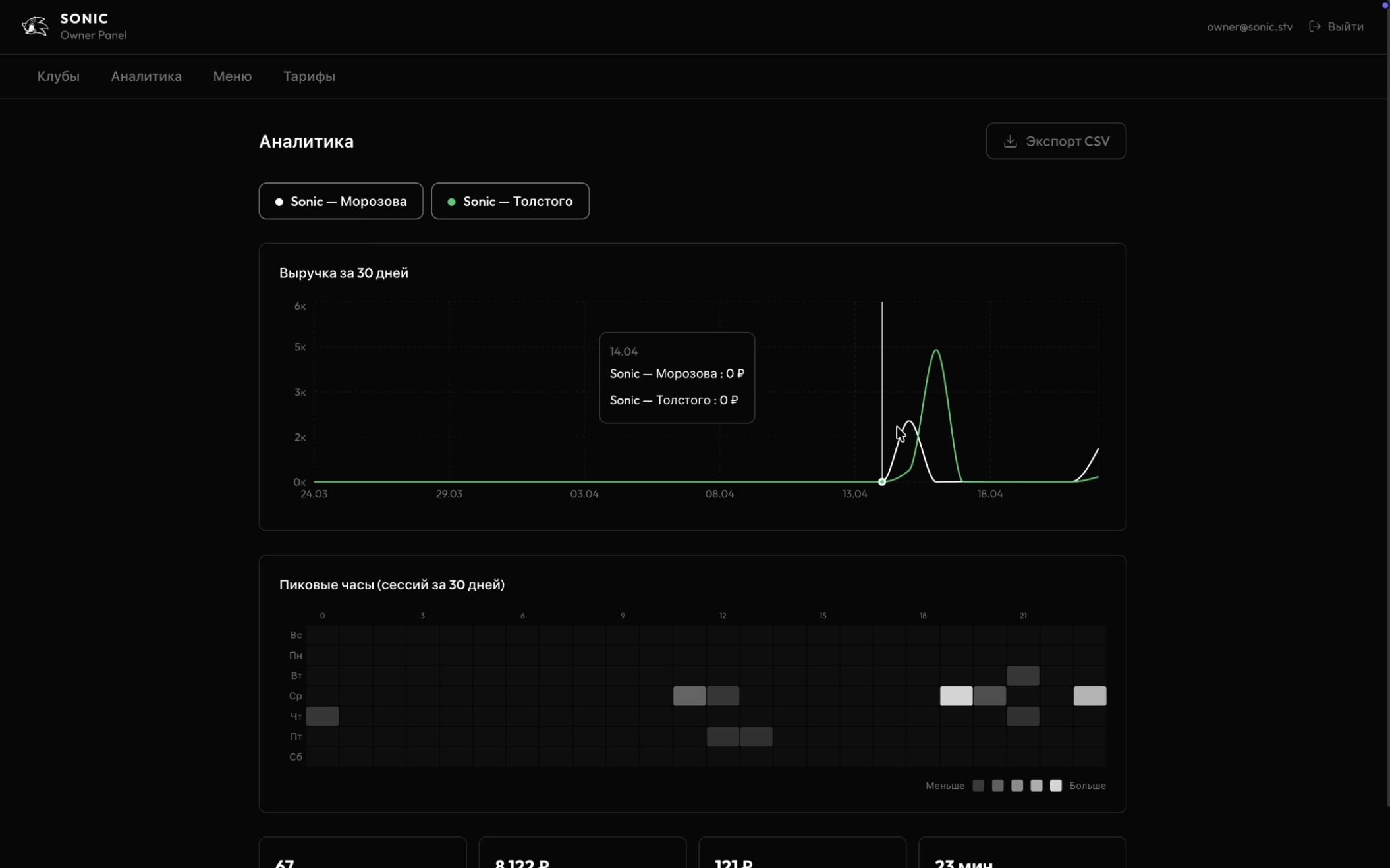Viewport: 1390px width, 868px height.
Task: Go to the Тарифы tab
Action: click(309, 76)
